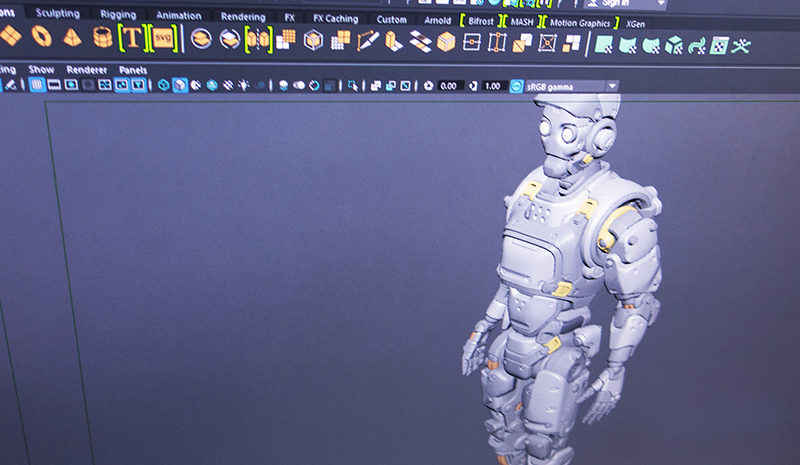
Task: Open the Sign In dropdown arrow
Action: point(661,3)
